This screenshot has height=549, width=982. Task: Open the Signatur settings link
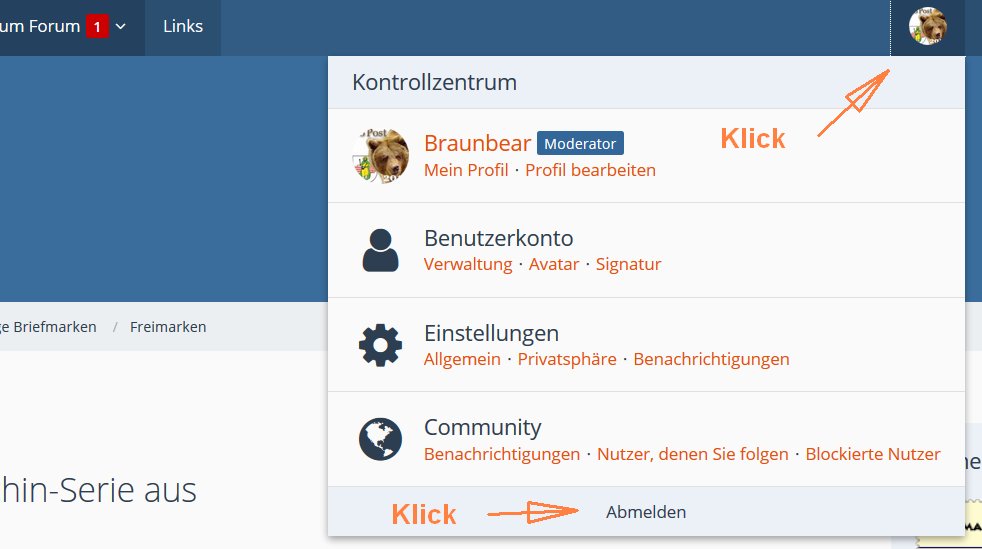(628, 264)
